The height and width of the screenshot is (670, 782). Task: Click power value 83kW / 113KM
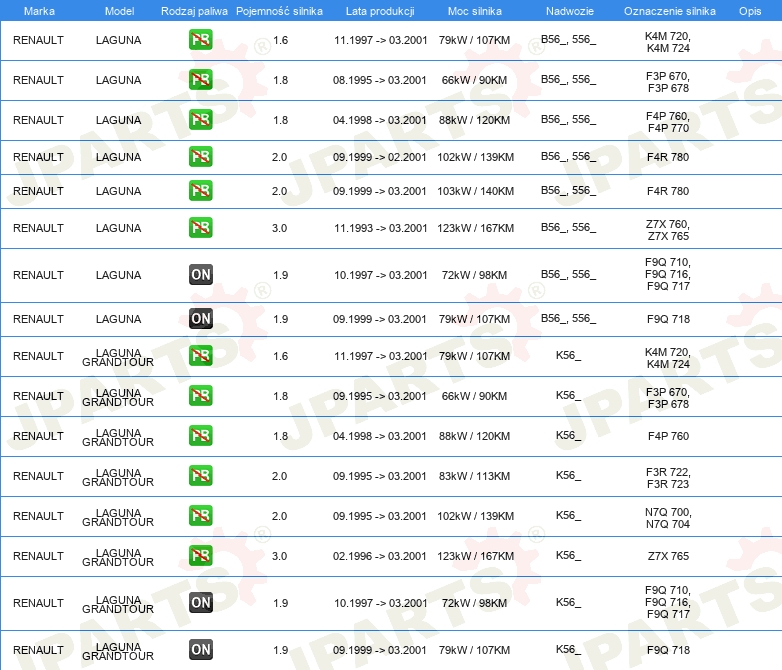point(474,476)
